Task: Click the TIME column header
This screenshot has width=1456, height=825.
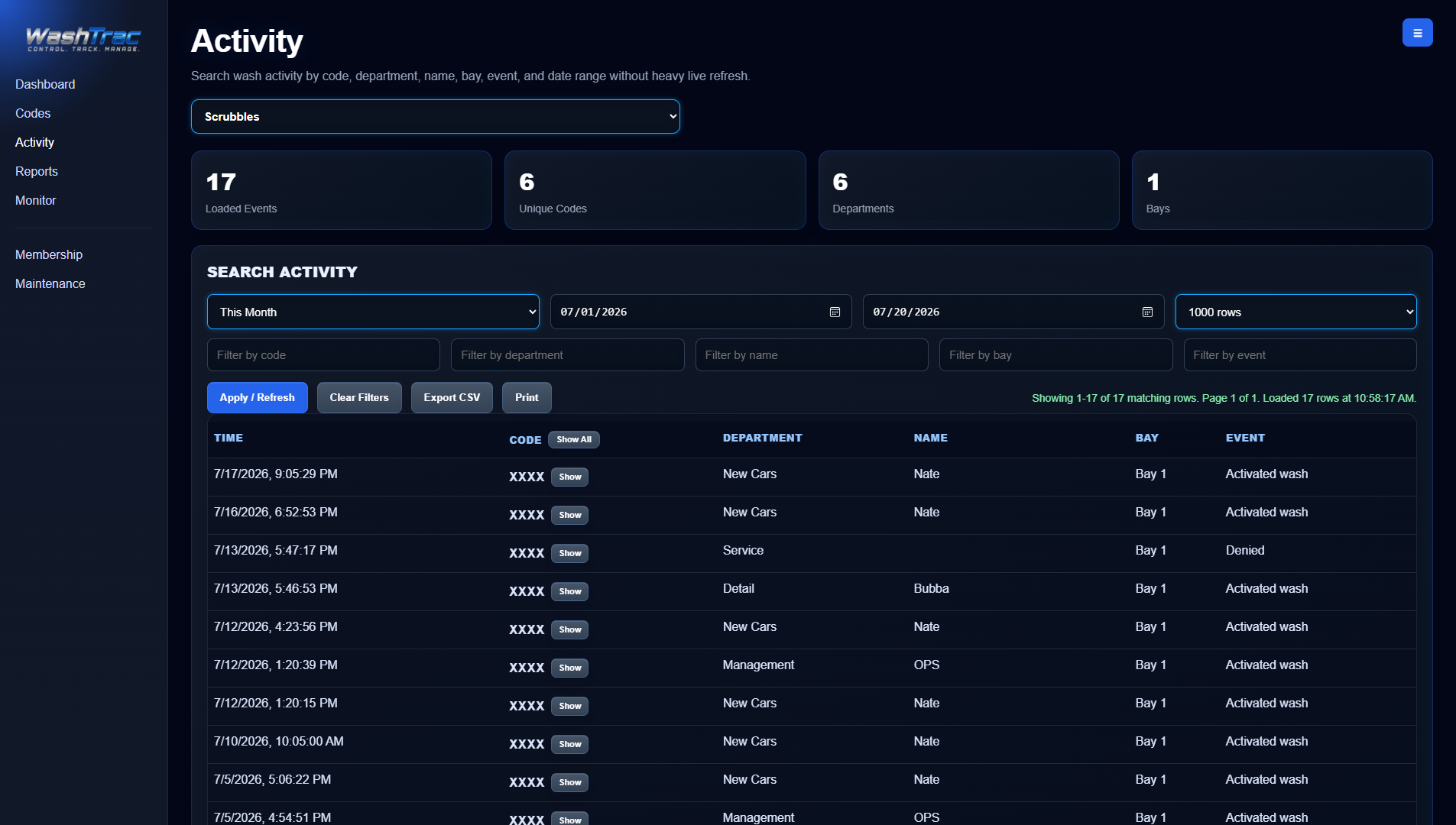Action: pos(229,438)
